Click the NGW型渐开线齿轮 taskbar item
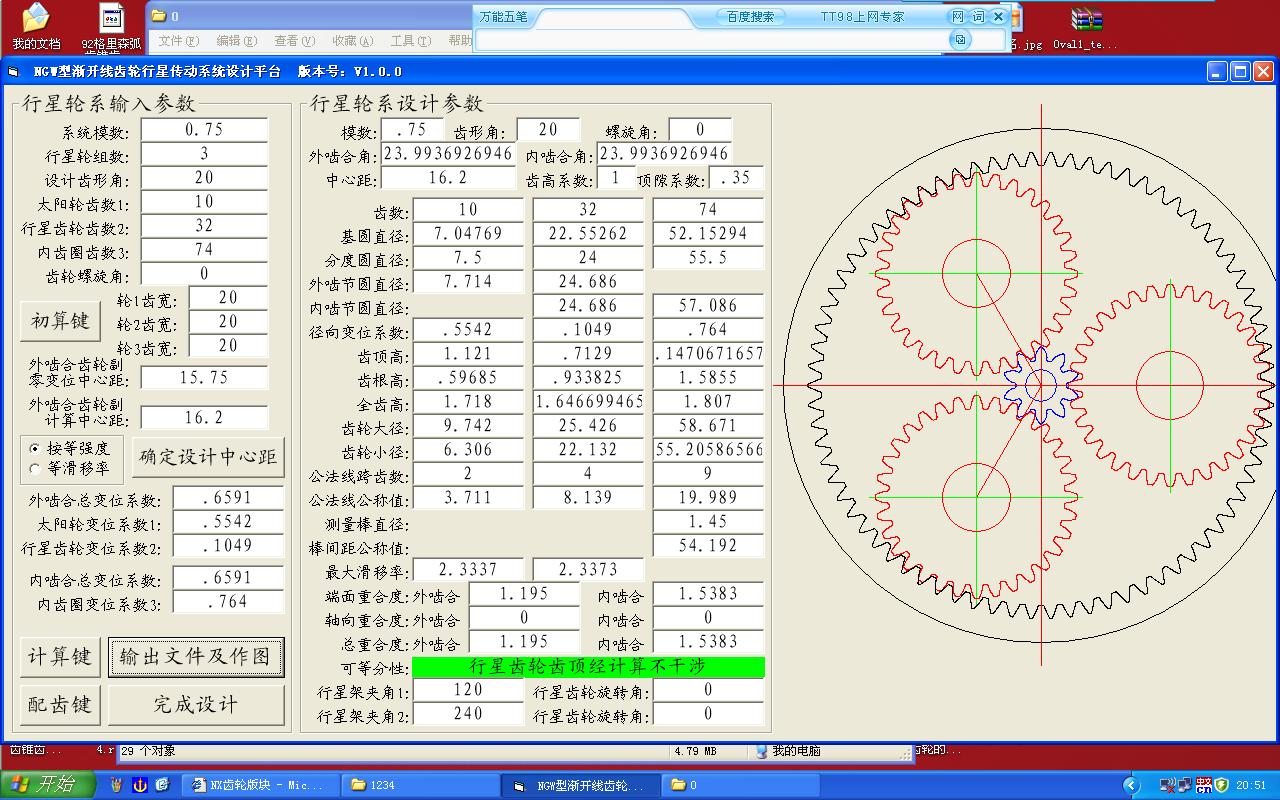The image size is (1280, 800). pos(581,785)
